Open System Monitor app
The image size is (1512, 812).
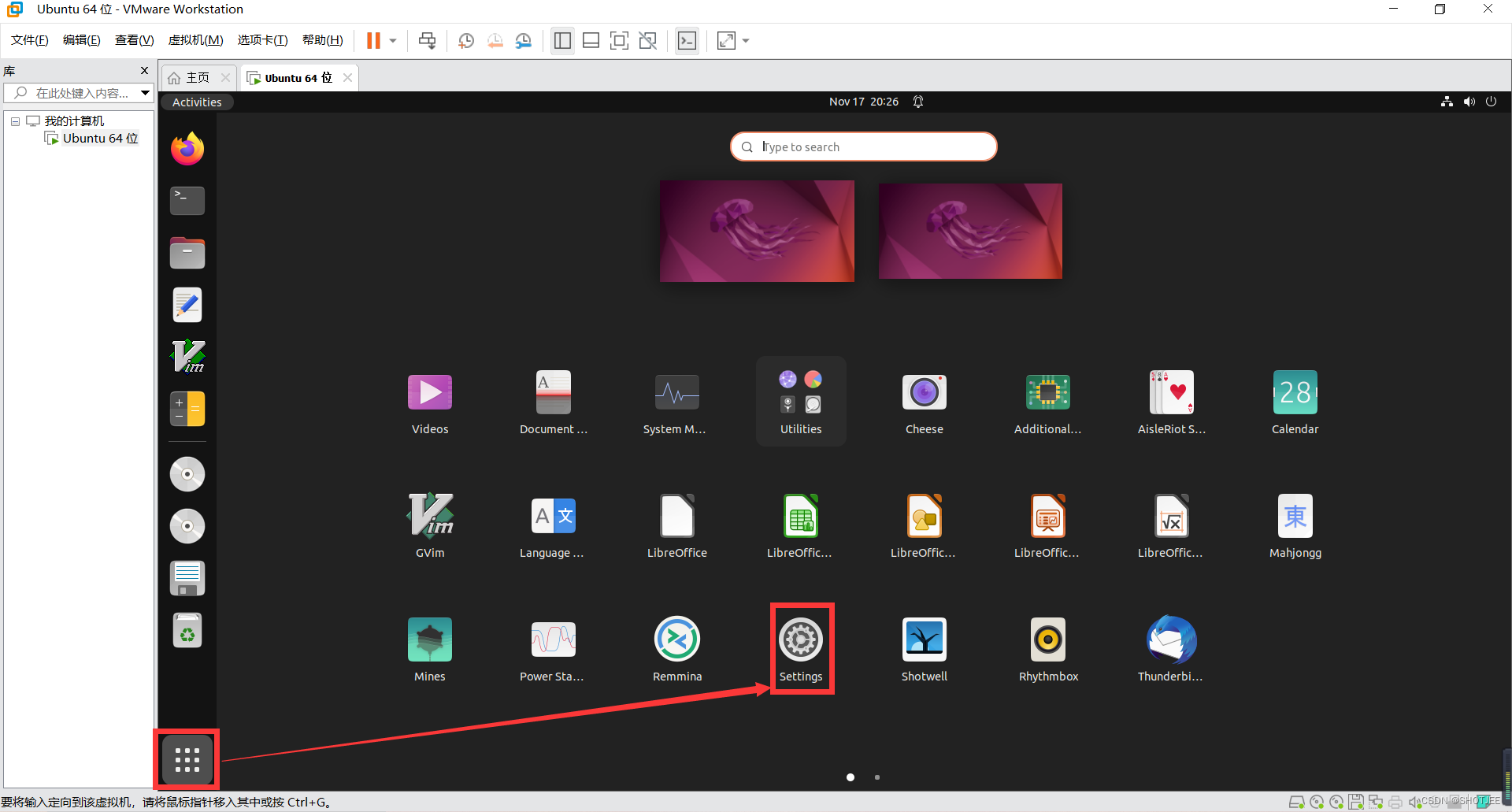(676, 402)
